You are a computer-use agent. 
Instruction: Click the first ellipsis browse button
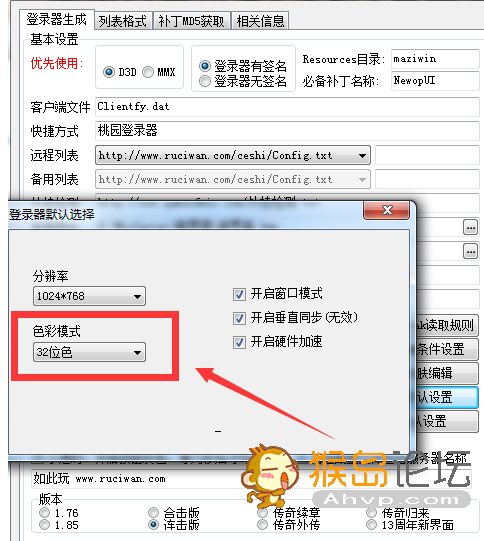click(470, 228)
